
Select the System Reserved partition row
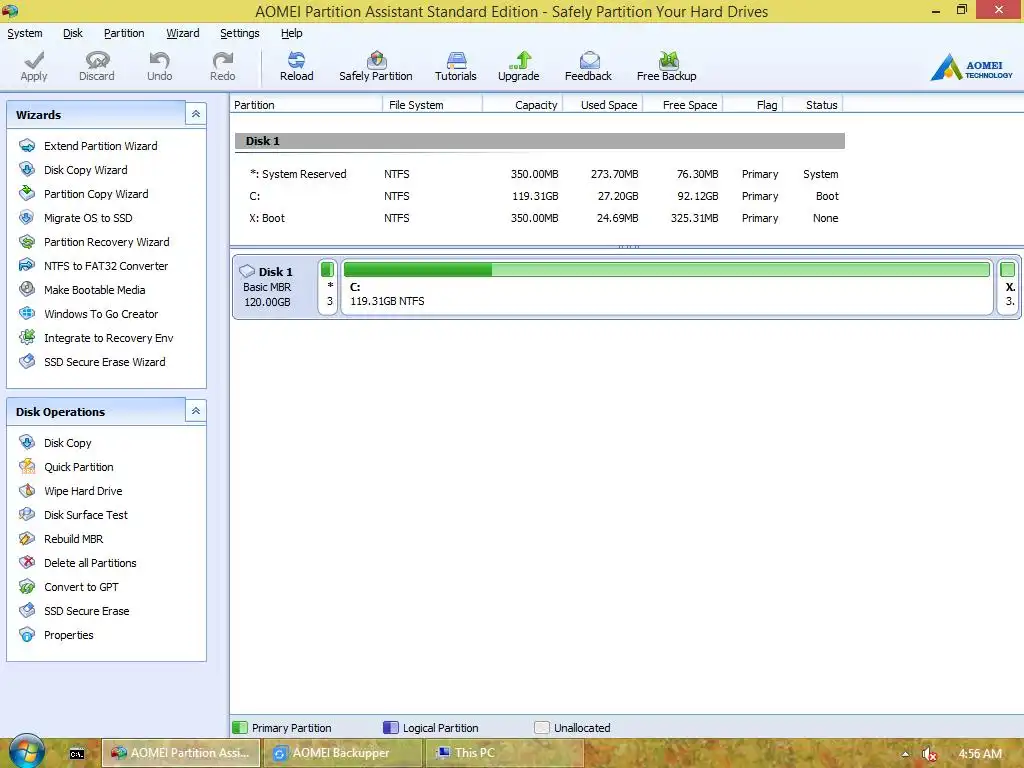[540, 174]
